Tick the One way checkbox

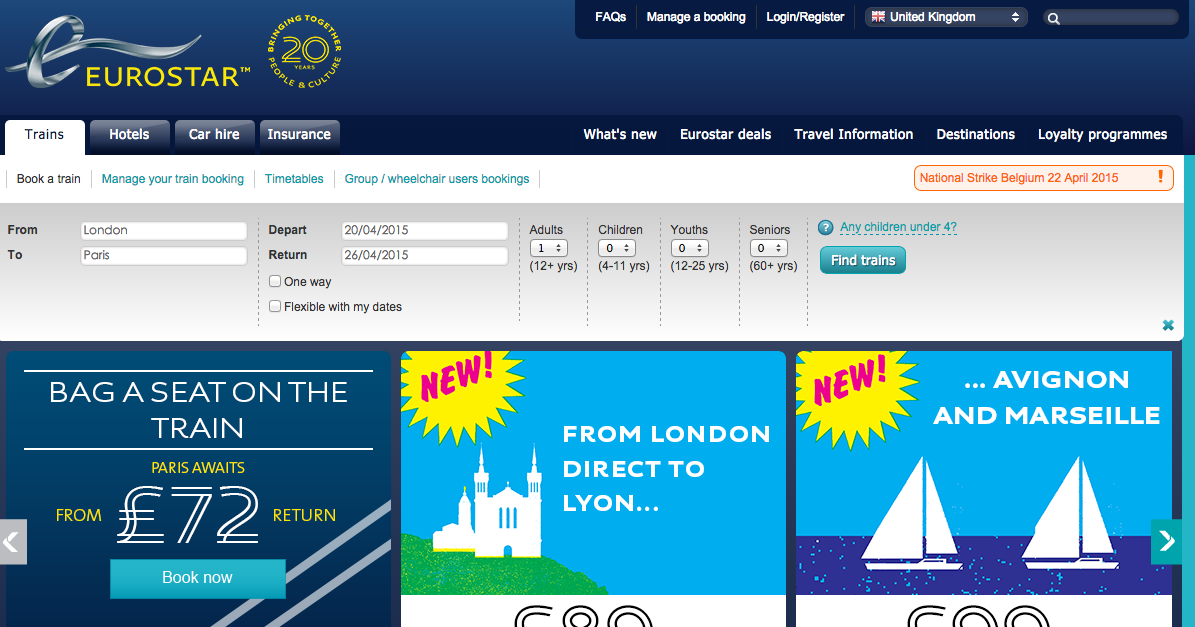coord(275,281)
